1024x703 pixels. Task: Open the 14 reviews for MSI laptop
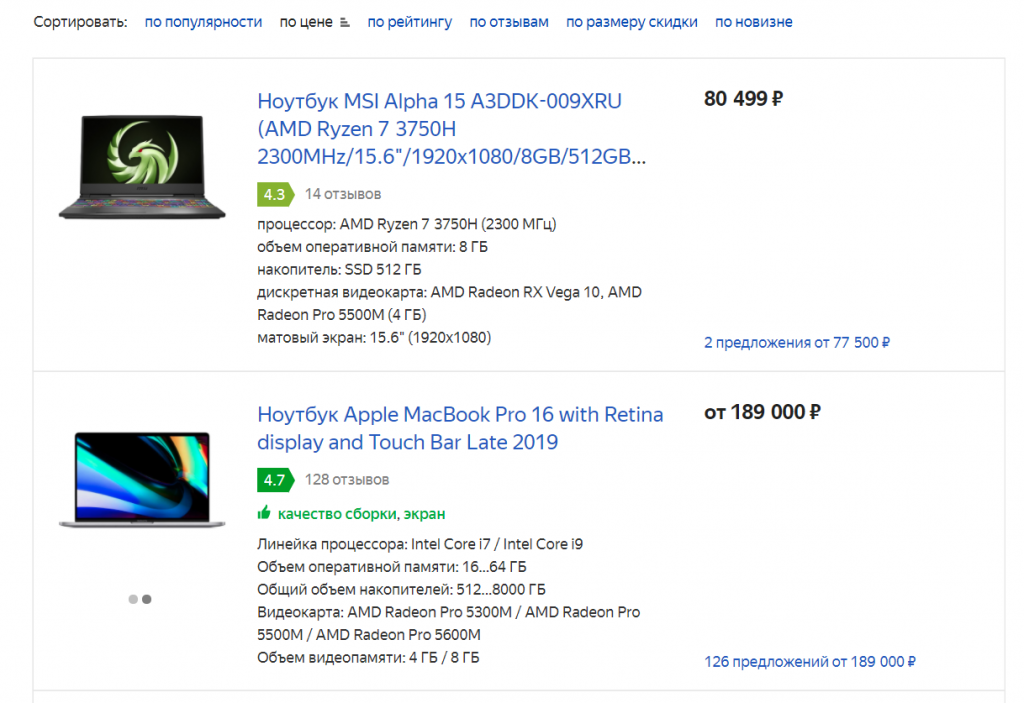[343, 194]
